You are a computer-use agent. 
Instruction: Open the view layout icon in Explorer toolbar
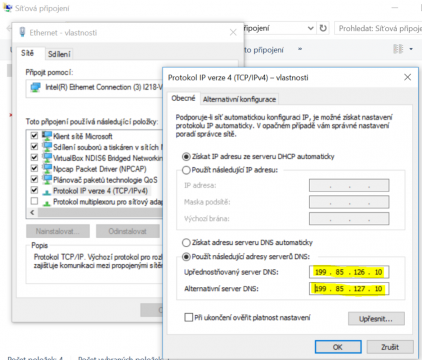tap(398, 49)
